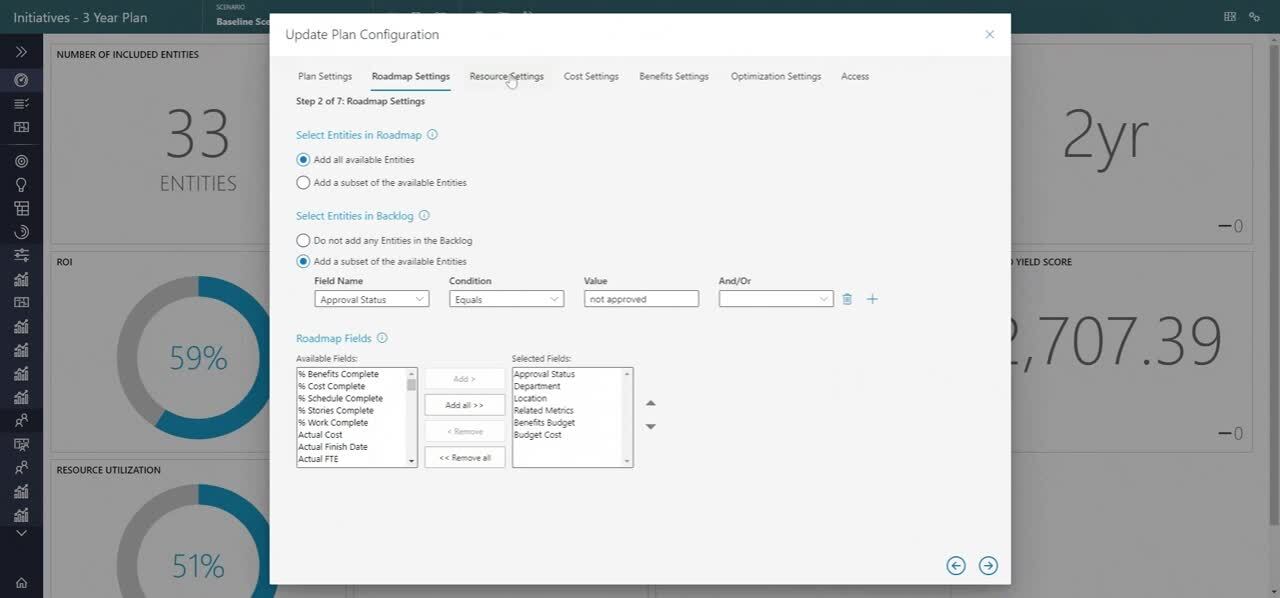Select % Cost Complete in Available Fields
The image size is (1280, 598).
pyautogui.click(x=351, y=386)
